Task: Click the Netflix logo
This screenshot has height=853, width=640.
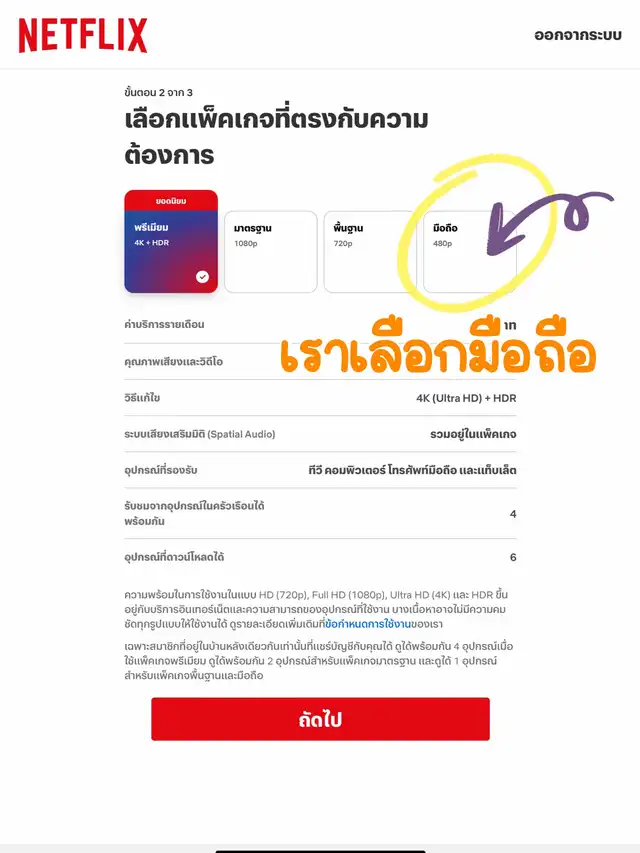Action: pyautogui.click(x=83, y=35)
